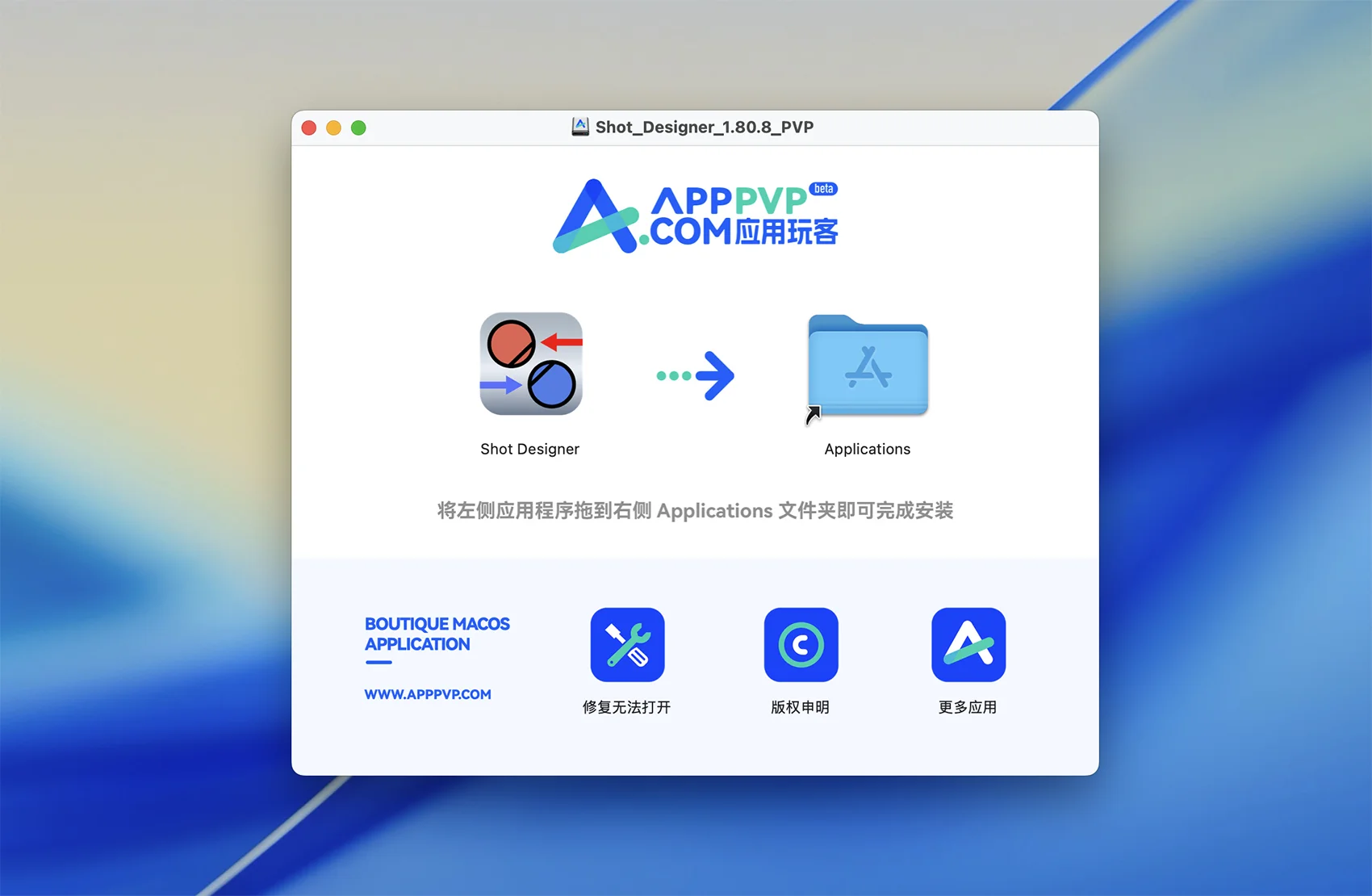Image resolution: width=1372 pixels, height=896 pixels.
Task: Click the large APPPVP 'A' logo mark
Action: coord(595,217)
